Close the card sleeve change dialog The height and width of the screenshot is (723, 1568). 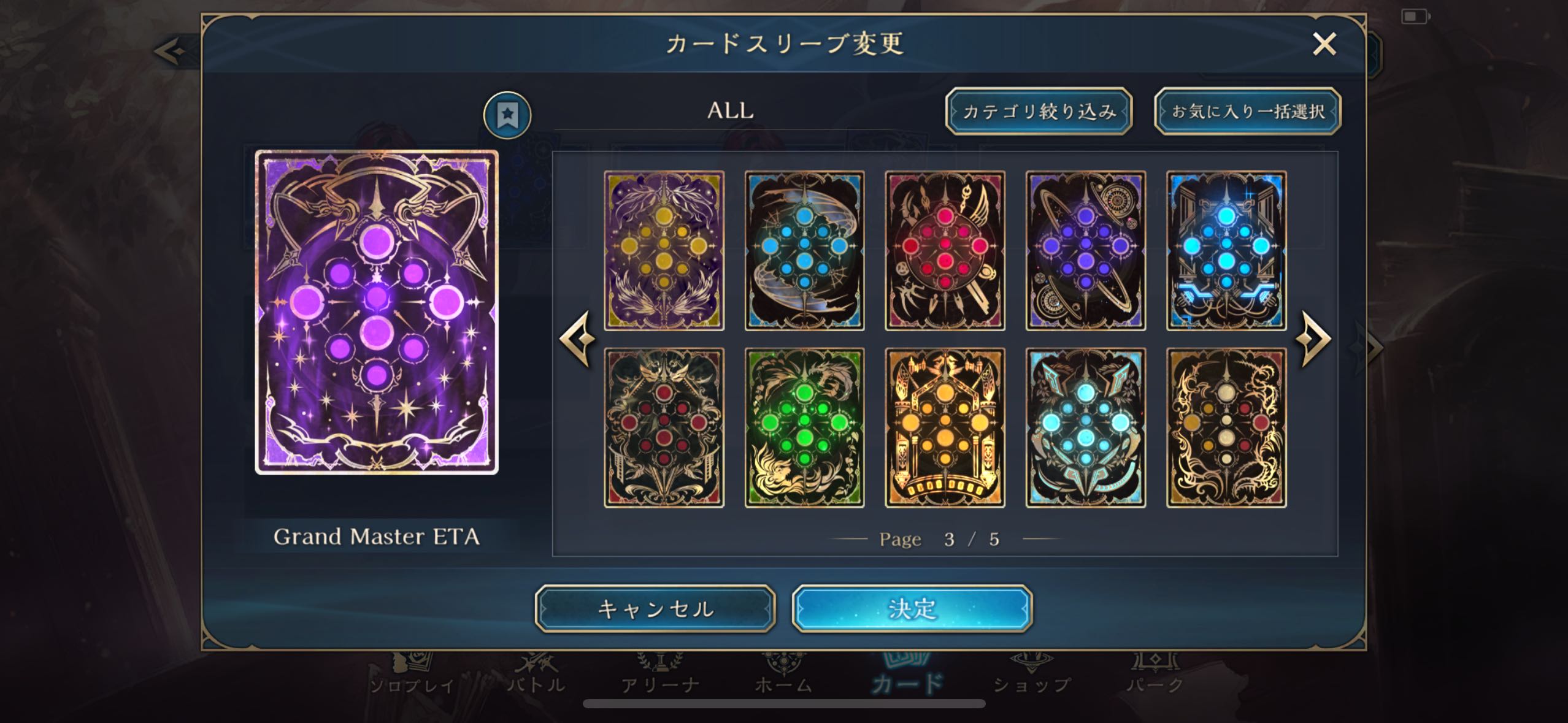point(1324,44)
